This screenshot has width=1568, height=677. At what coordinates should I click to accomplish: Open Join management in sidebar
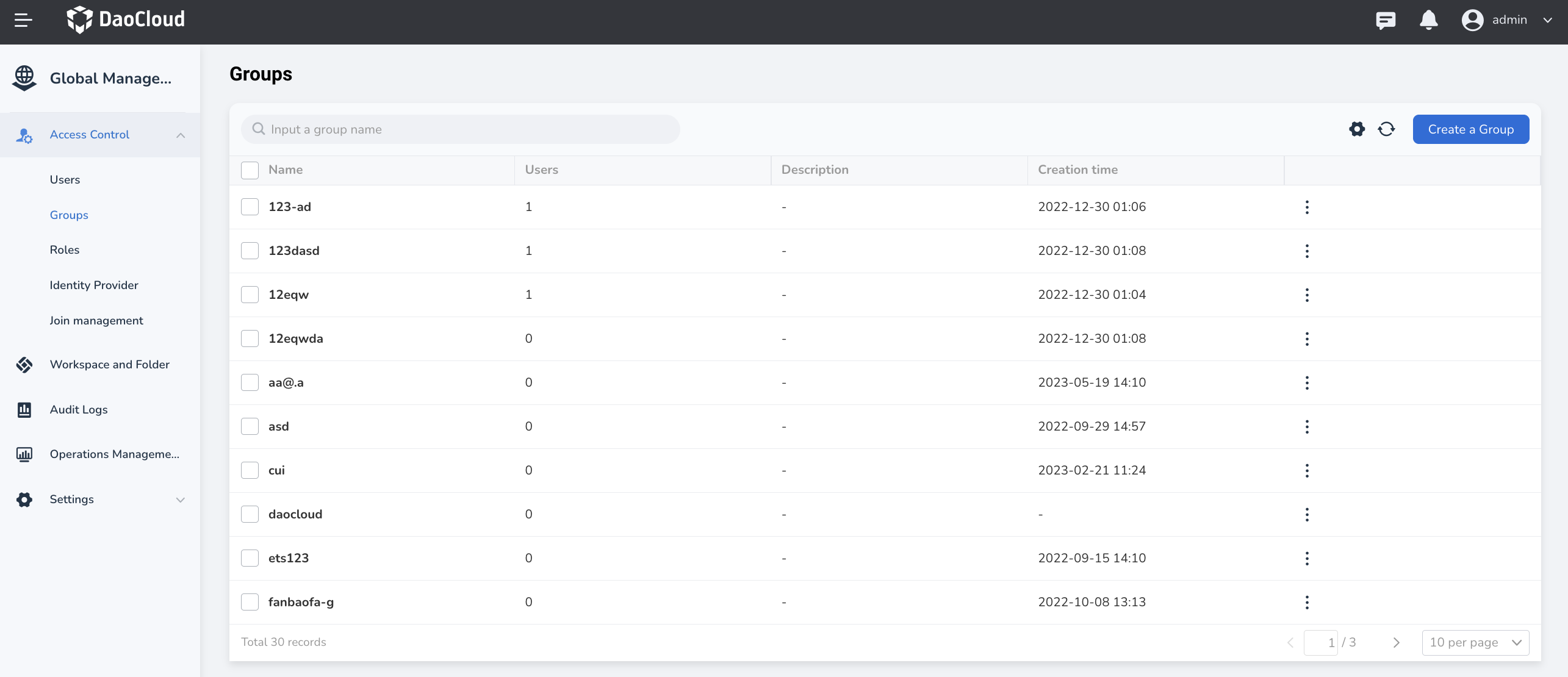96,321
